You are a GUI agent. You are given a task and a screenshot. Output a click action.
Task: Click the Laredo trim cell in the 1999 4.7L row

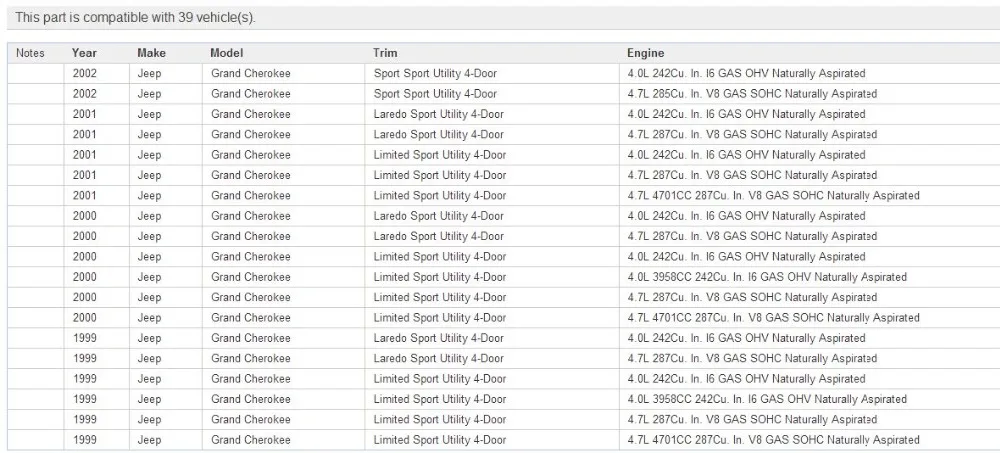[439, 359]
